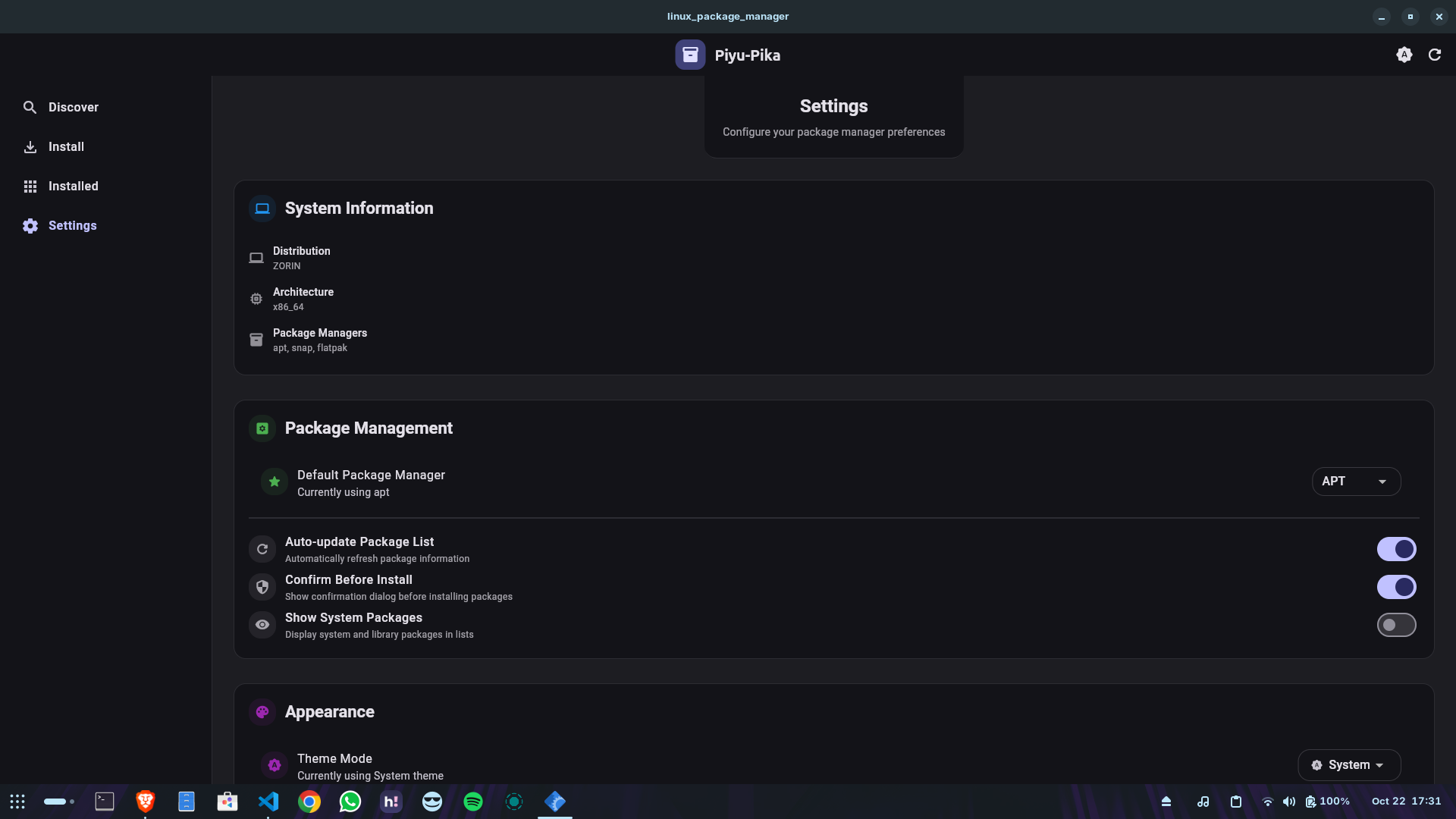
Task: Click the Install download icon in sidebar
Action: [30, 146]
